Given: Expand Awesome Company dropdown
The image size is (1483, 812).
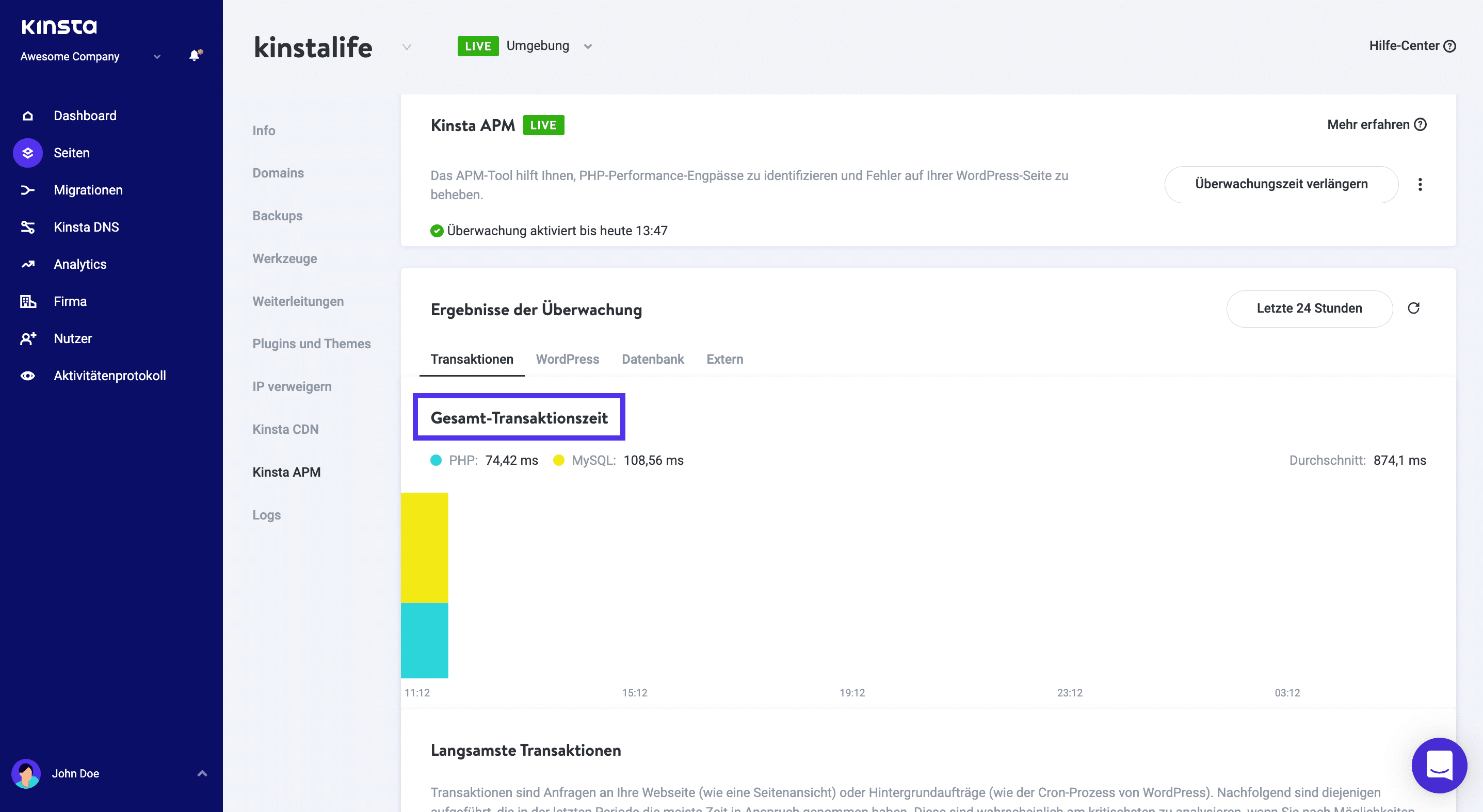Looking at the screenshot, I should pos(156,56).
